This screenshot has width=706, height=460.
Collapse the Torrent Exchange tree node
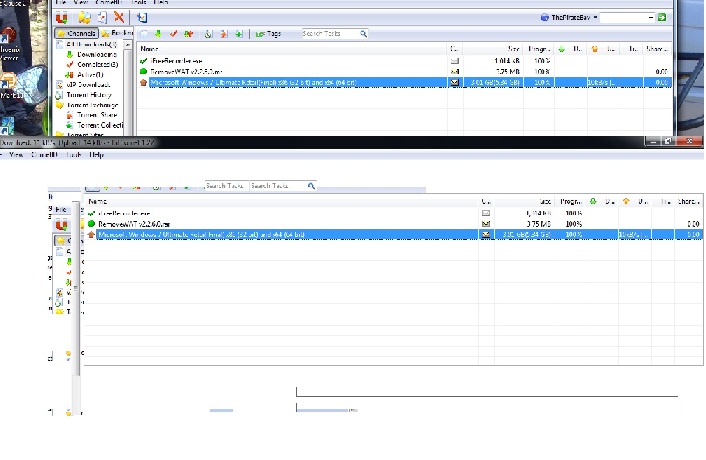(x=59, y=105)
